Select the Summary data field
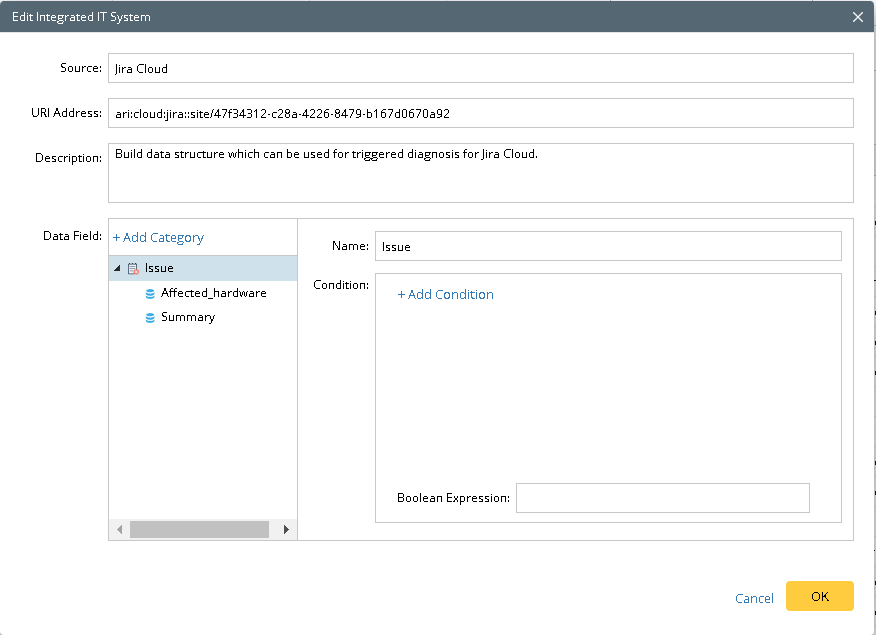Image resolution: width=876 pixels, height=635 pixels. click(x=189, y=316)
